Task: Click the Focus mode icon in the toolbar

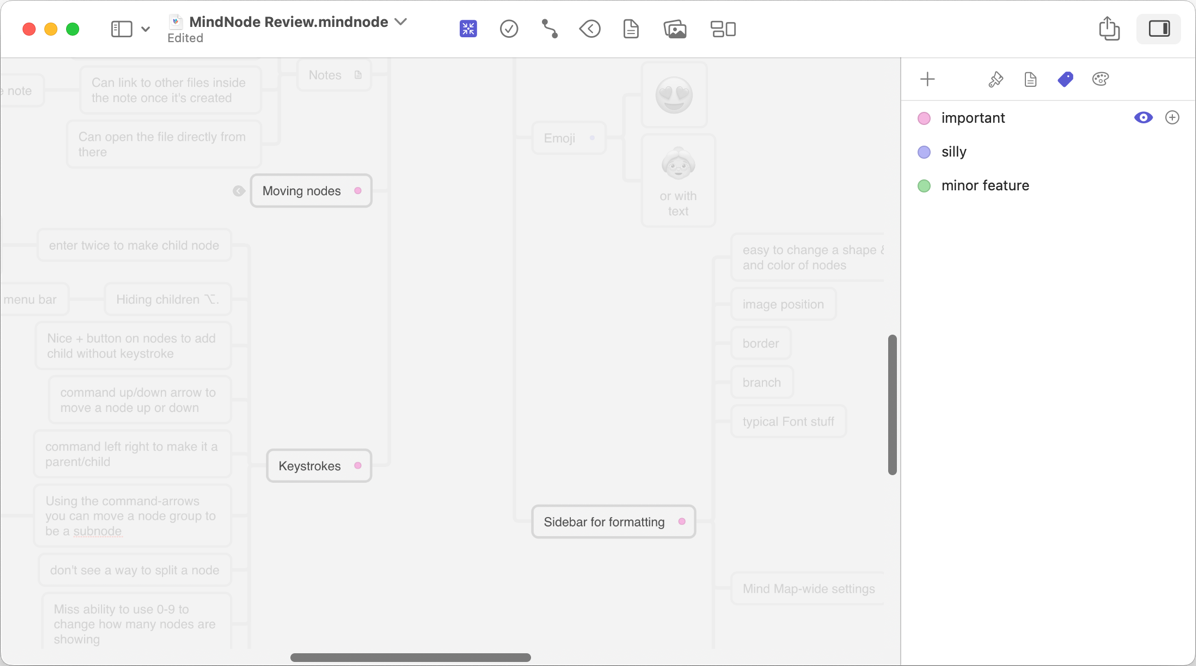Action: coord(468,29)
